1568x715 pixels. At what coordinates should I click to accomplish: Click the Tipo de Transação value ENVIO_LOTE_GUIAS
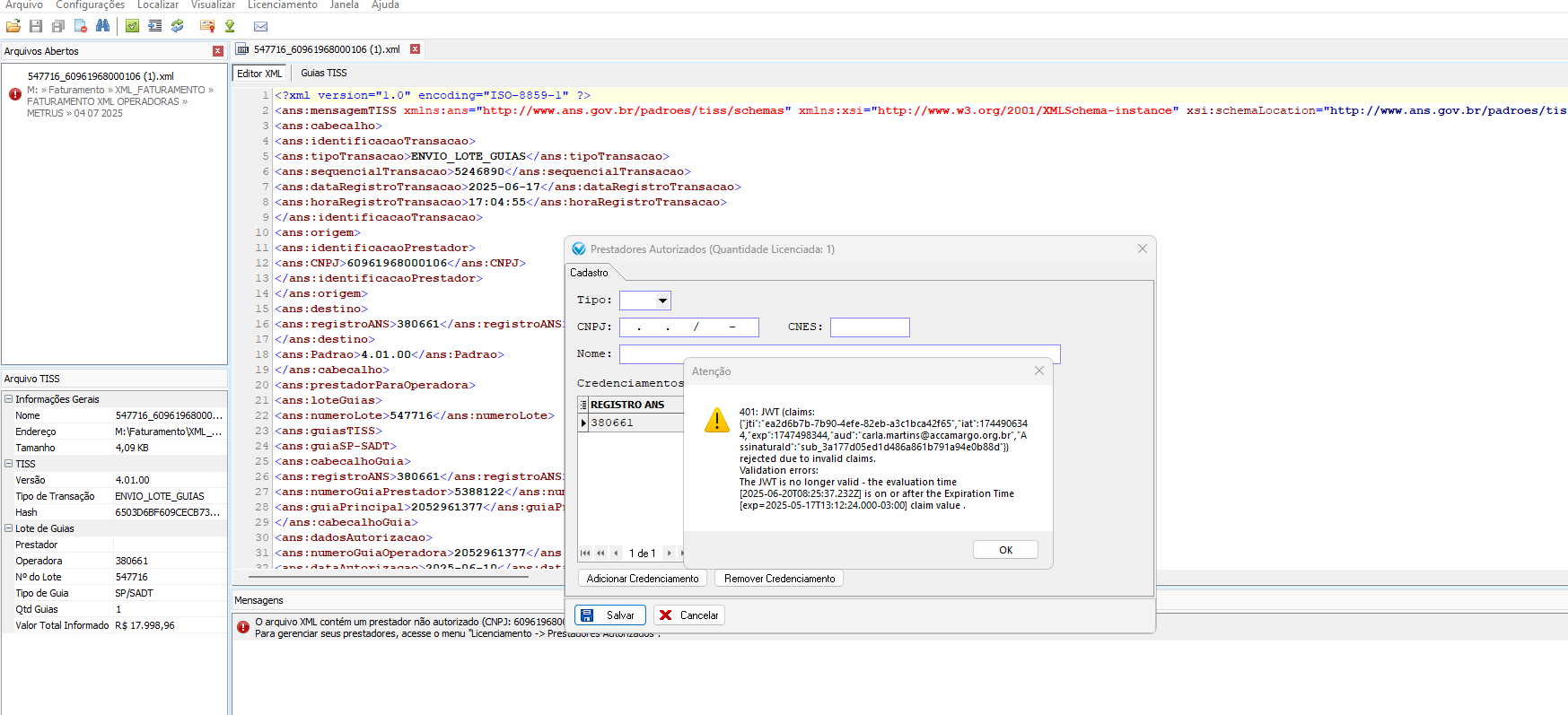[x=160, y=496]
